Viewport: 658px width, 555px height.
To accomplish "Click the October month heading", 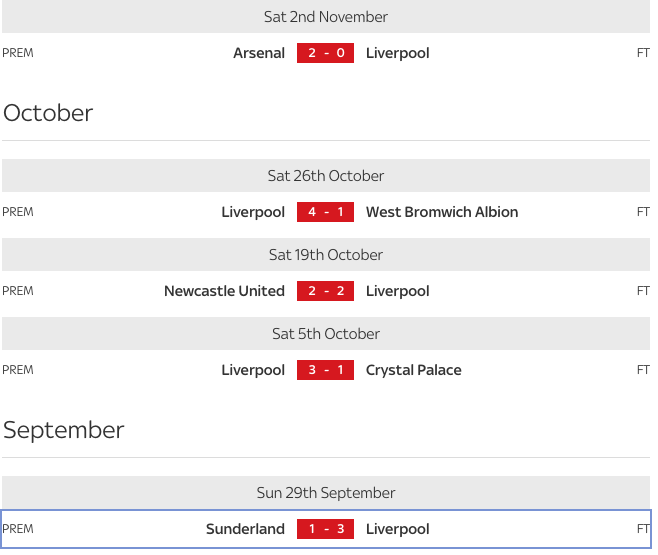I will (48, 113).
